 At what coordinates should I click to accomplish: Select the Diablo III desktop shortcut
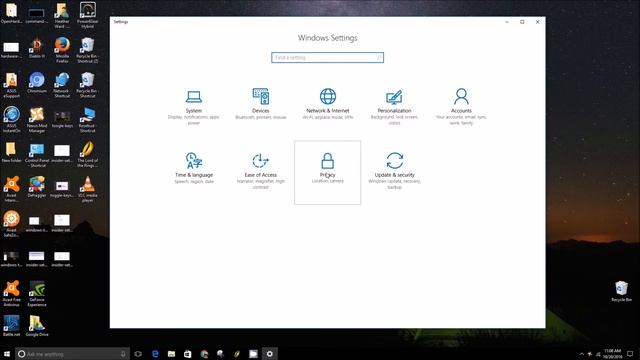click(x=37, y=48)
